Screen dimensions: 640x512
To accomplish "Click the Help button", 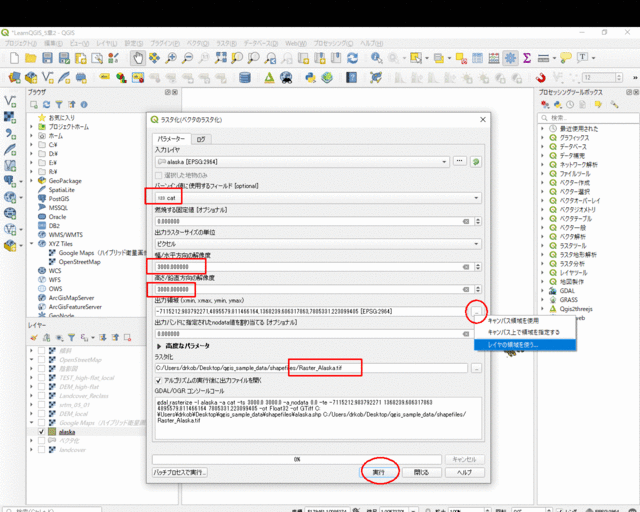I will point(464,472).
